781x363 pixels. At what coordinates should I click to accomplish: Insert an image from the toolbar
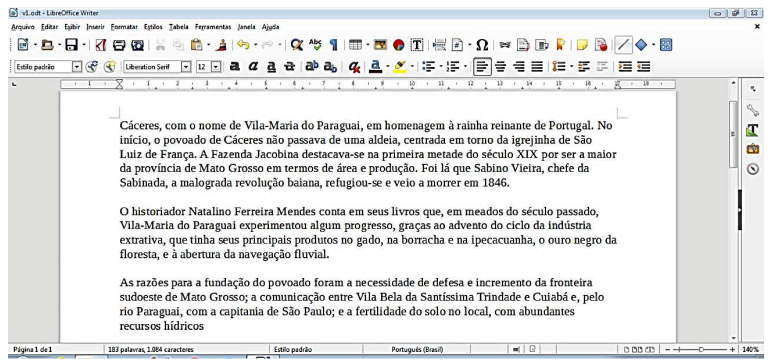(x=381, y=45)
